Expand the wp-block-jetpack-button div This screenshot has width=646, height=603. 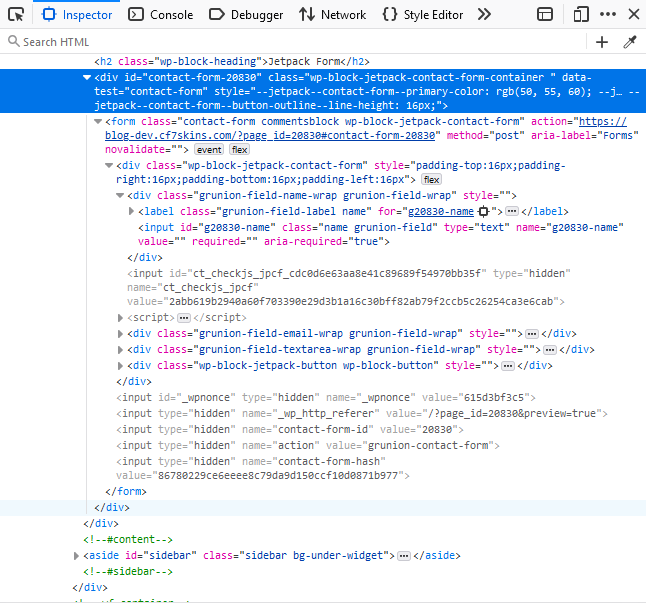pos(122,365)
